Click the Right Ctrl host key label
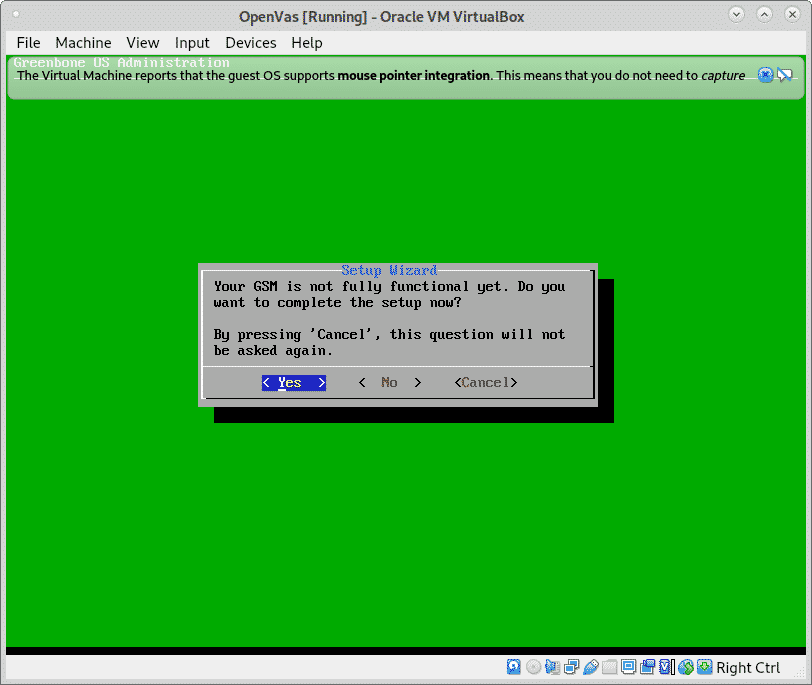812x685 pixels. click(748, 667)
